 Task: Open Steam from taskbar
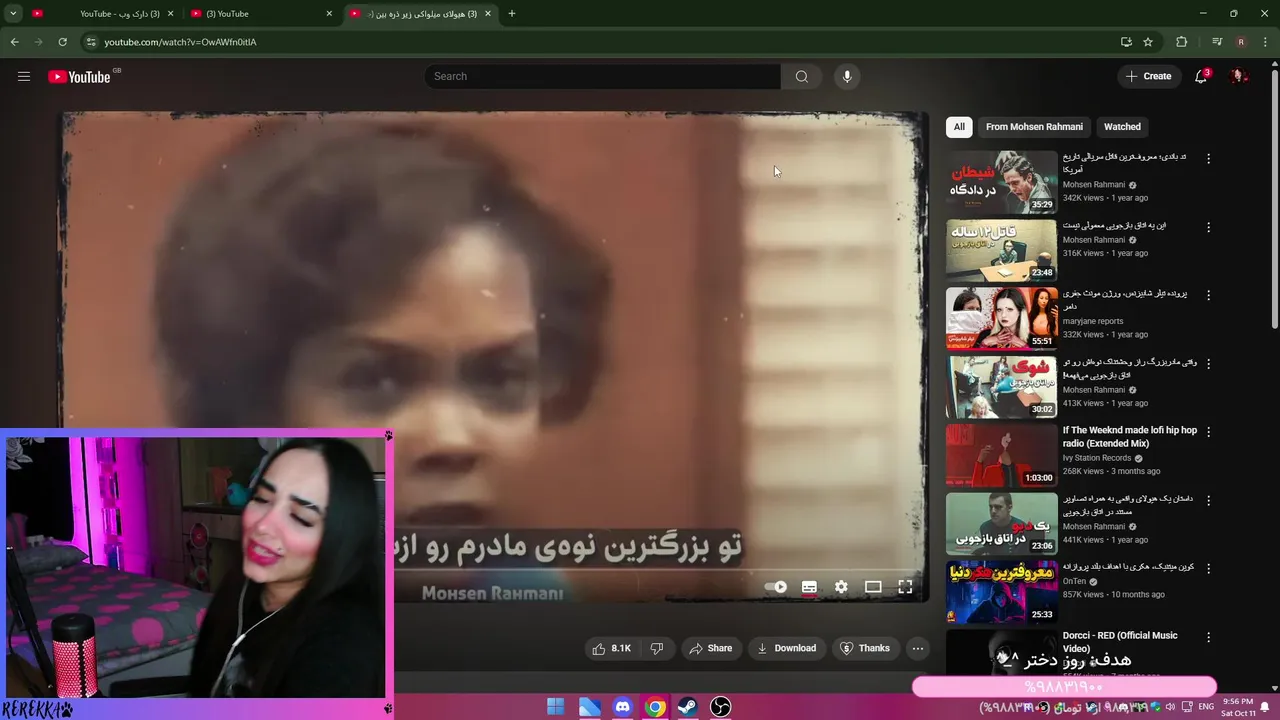pos(687,707)
